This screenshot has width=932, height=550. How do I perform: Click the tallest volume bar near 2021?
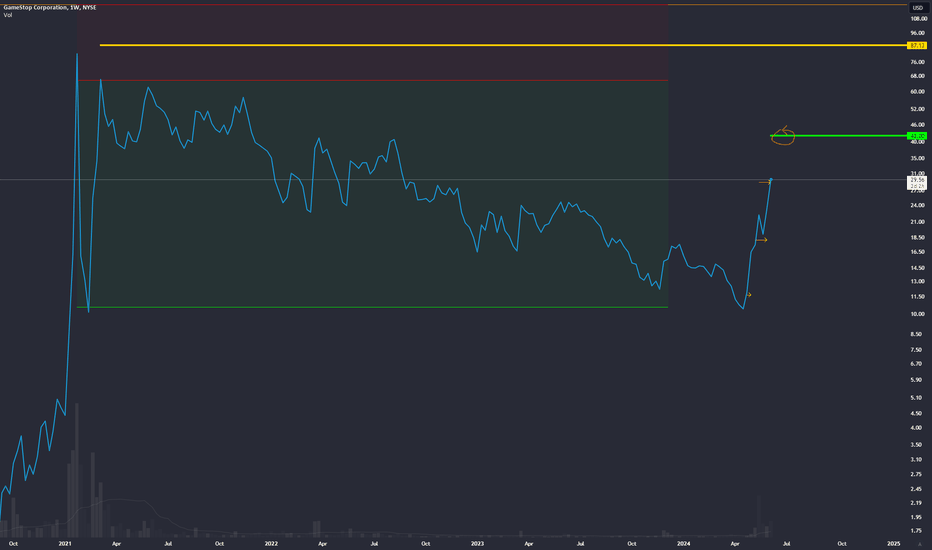(77, 470)
